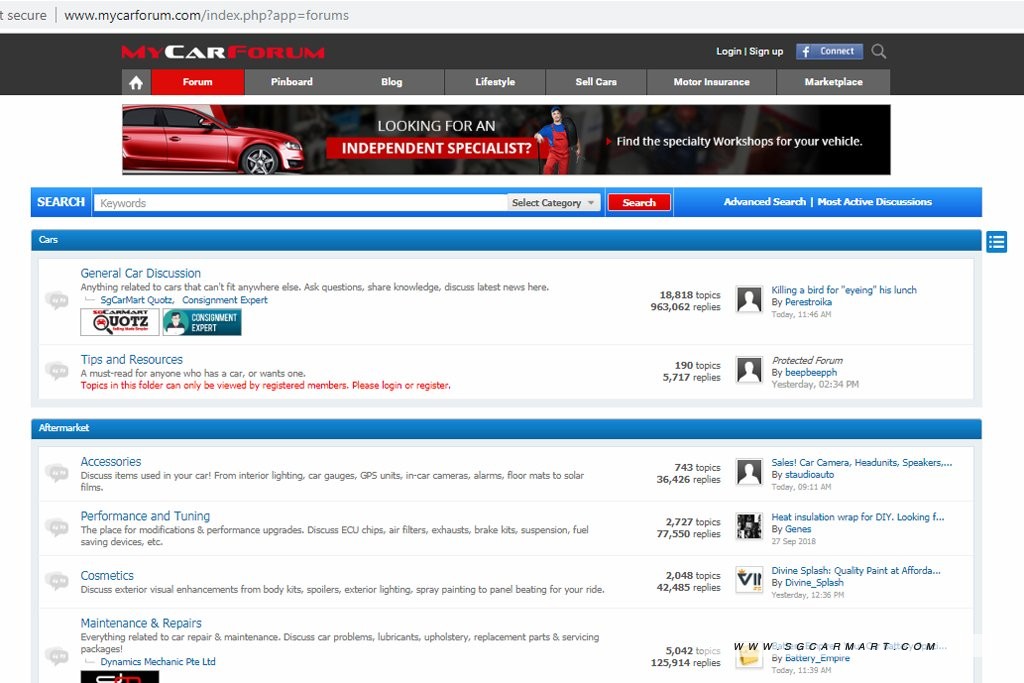Open 'Heat insulation wrap for DIY' topic

click(x=857, y=516)
